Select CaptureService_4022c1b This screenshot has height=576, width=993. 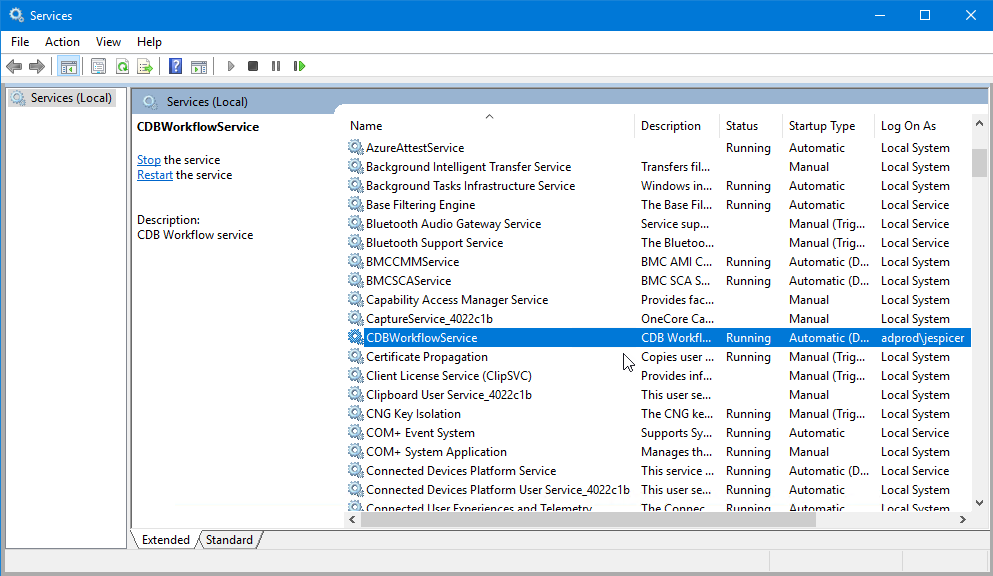[429, 318]
